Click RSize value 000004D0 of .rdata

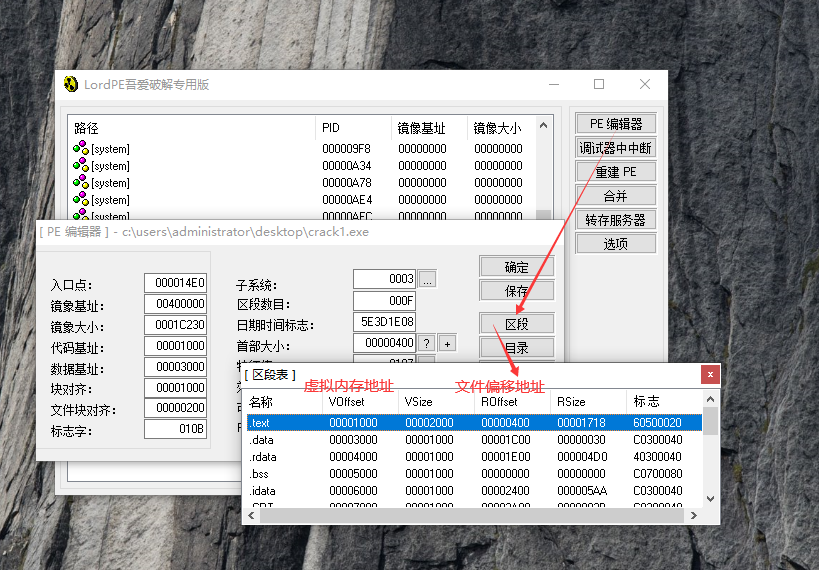pyautogui.click(x=582, y=457)
